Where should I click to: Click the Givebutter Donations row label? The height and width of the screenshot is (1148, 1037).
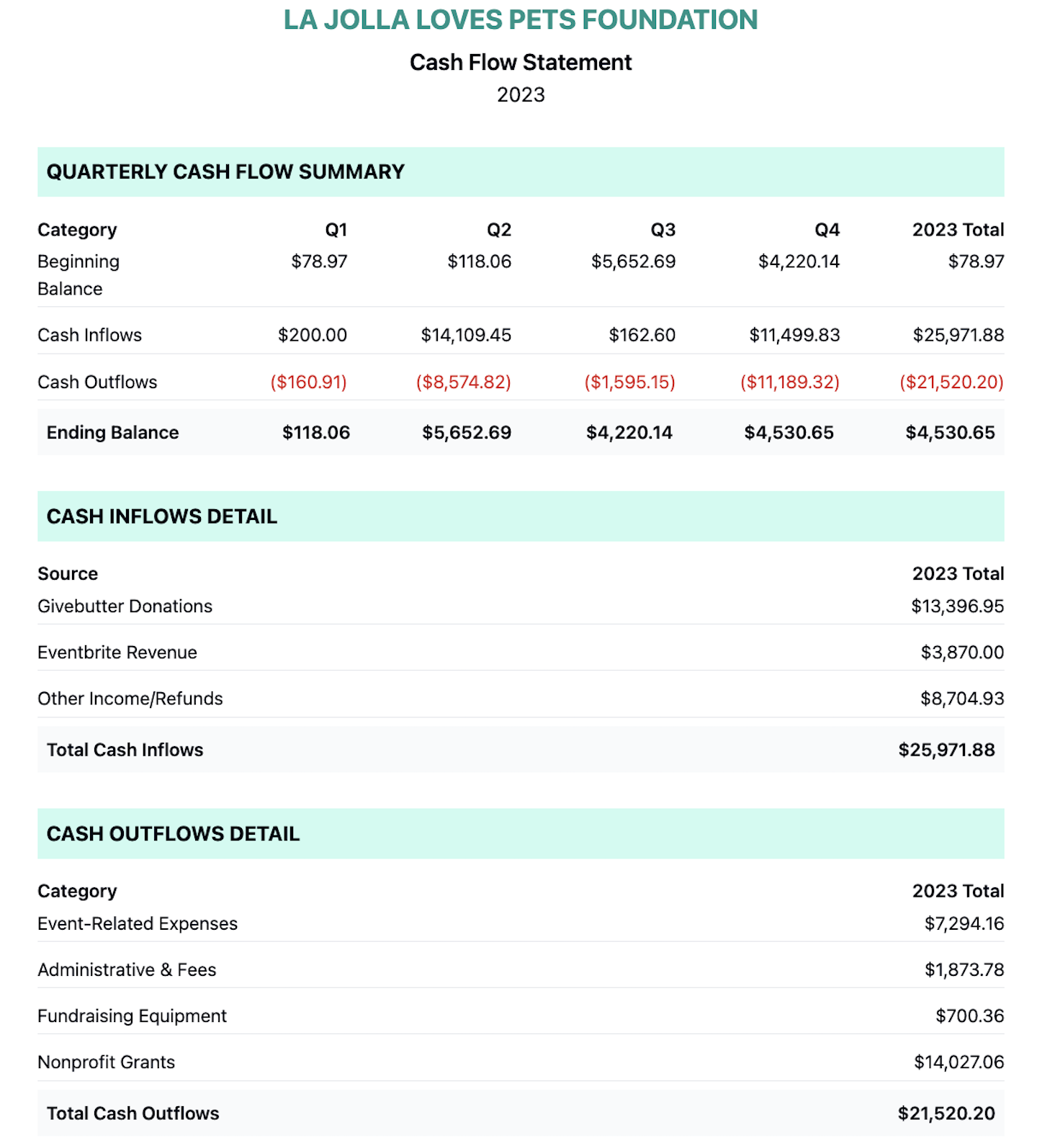point(125,606)
